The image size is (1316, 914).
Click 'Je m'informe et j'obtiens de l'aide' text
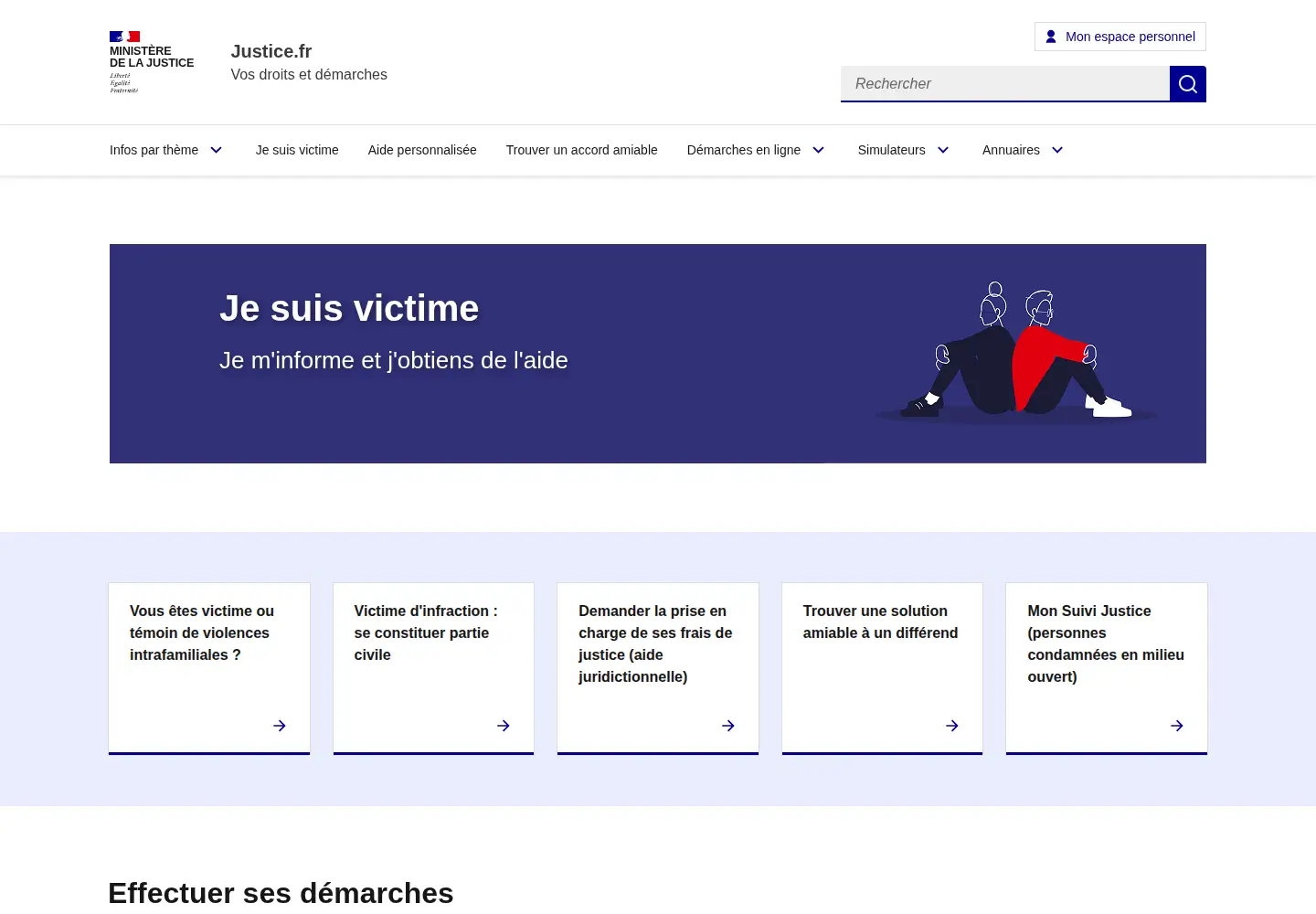pyautogui.click(x=394, y=360)
